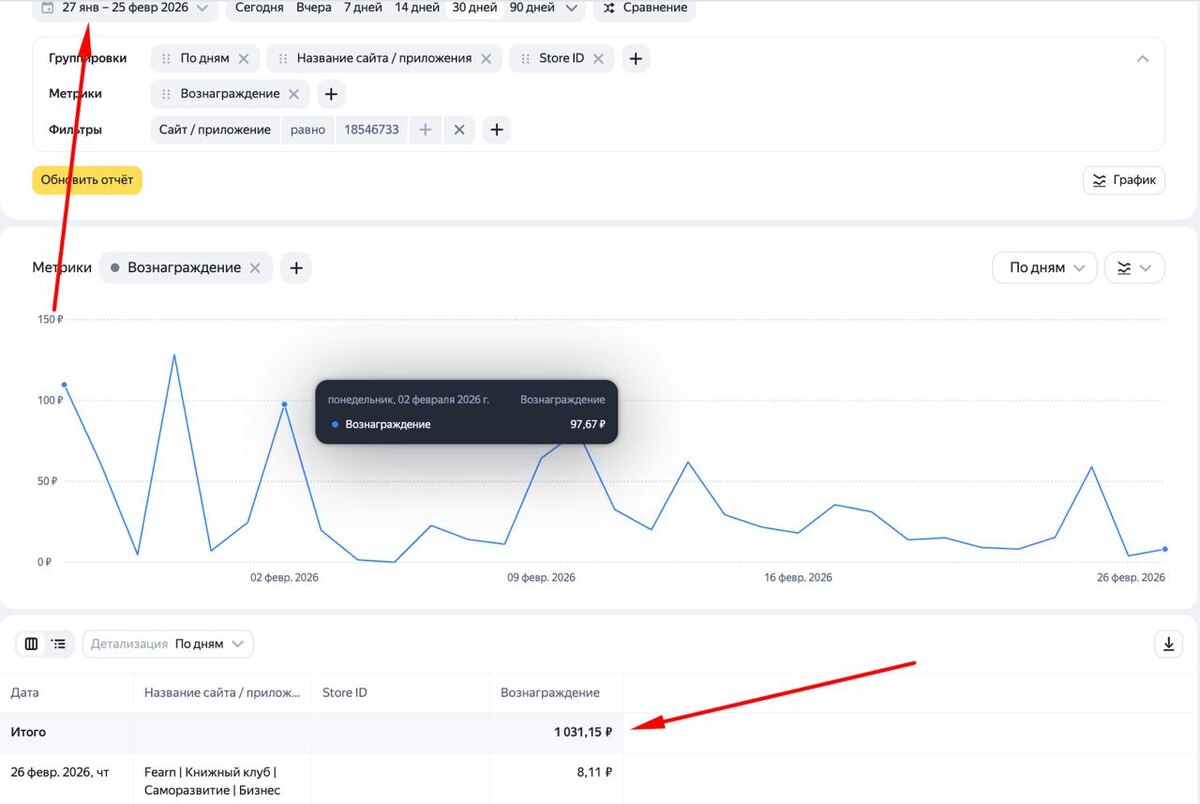Sort by the Дата column header
Viewport: 1200px width, 804px height.
pyautogui.click(x=25, y=692)
